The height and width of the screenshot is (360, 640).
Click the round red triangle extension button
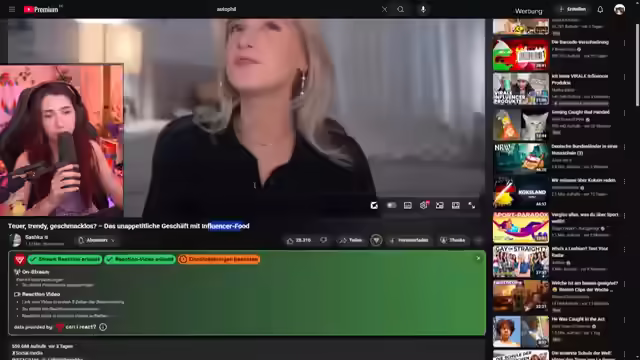376,240
